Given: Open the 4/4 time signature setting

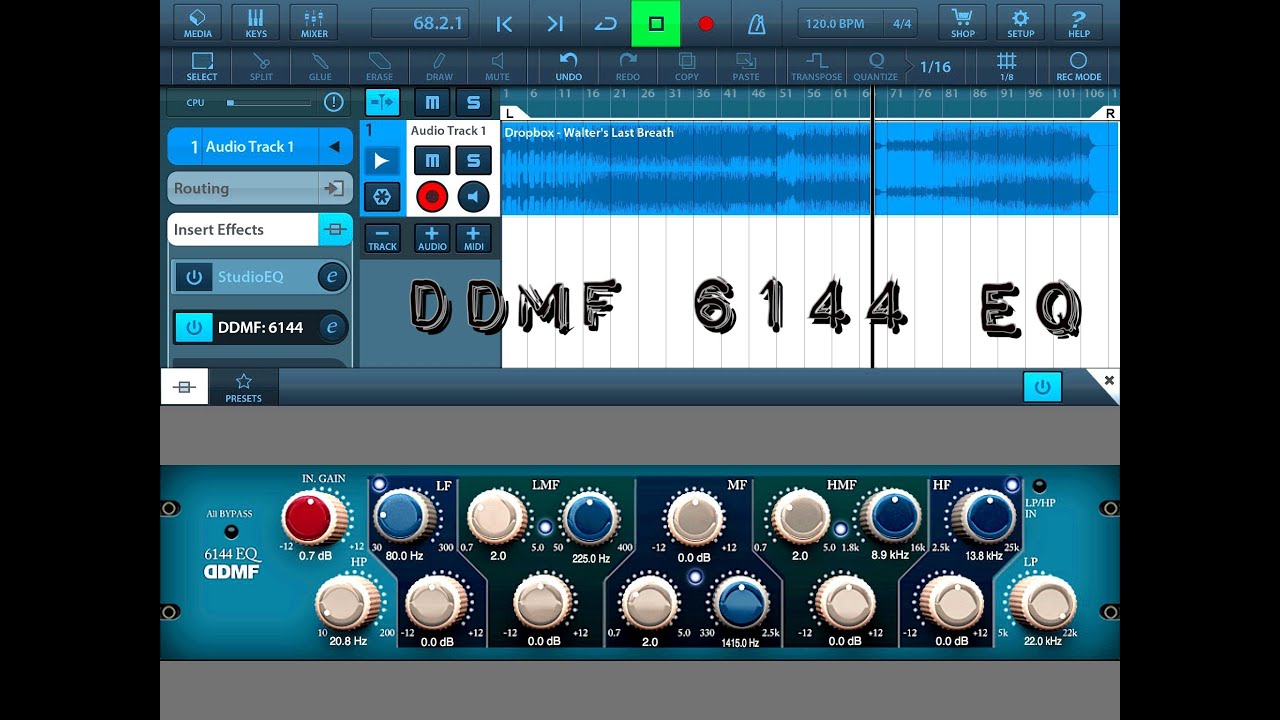Looking at the screenshot, I should [x=902, y=23].
